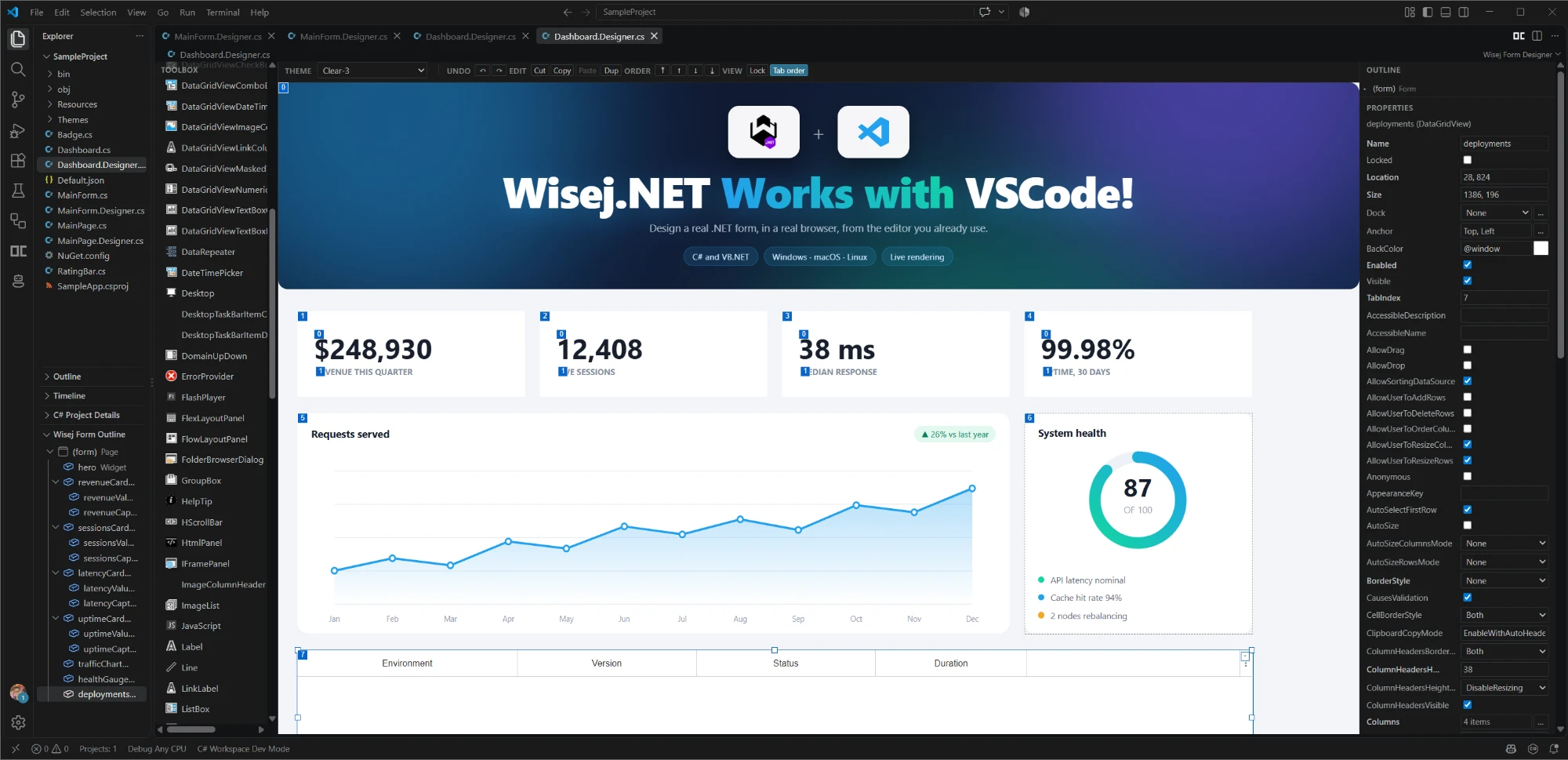Open the Run and Debug view
The image size is (1568, 760).
(x=17, y=130)
